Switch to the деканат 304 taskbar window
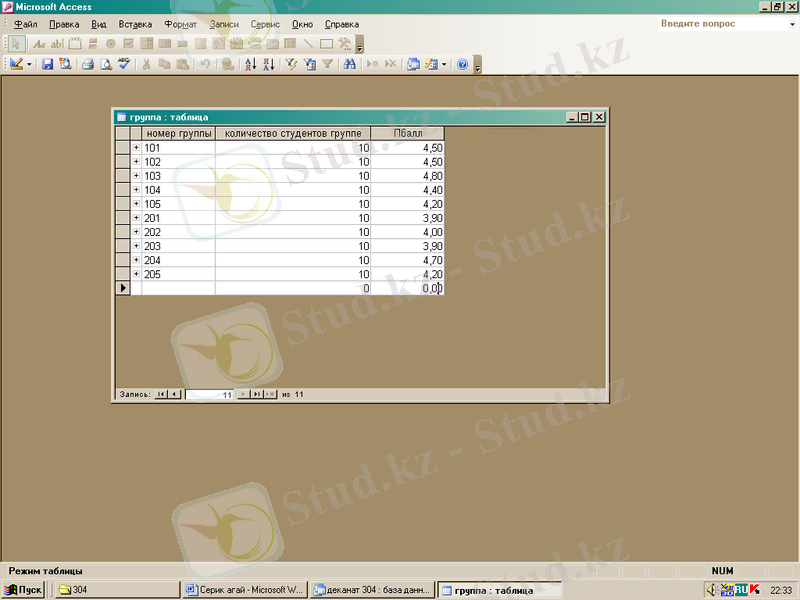 pyautogui.click(x=373, y=590)
